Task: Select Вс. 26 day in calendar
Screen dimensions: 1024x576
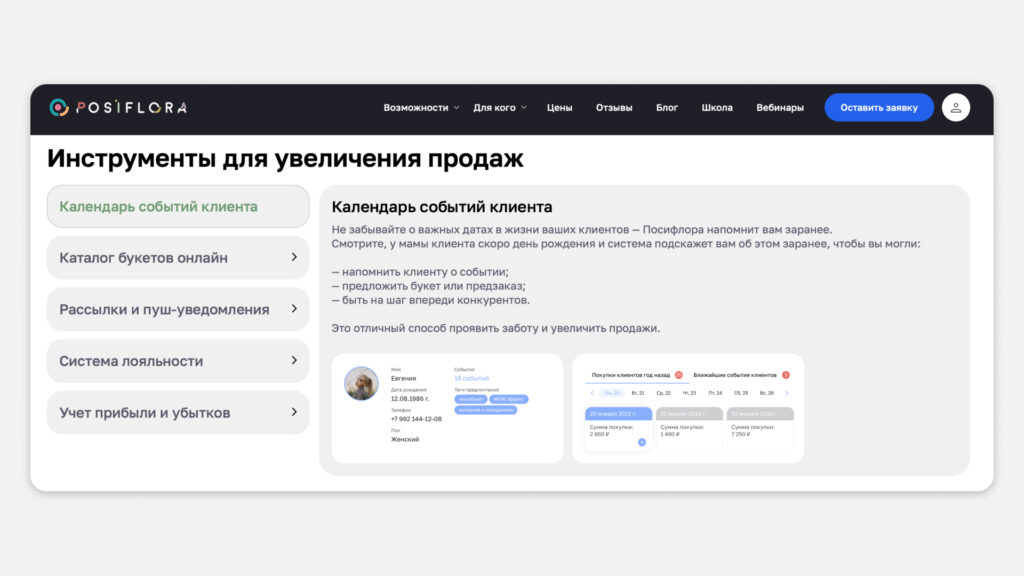Action: pyautogui.click(x=767, y=393)
